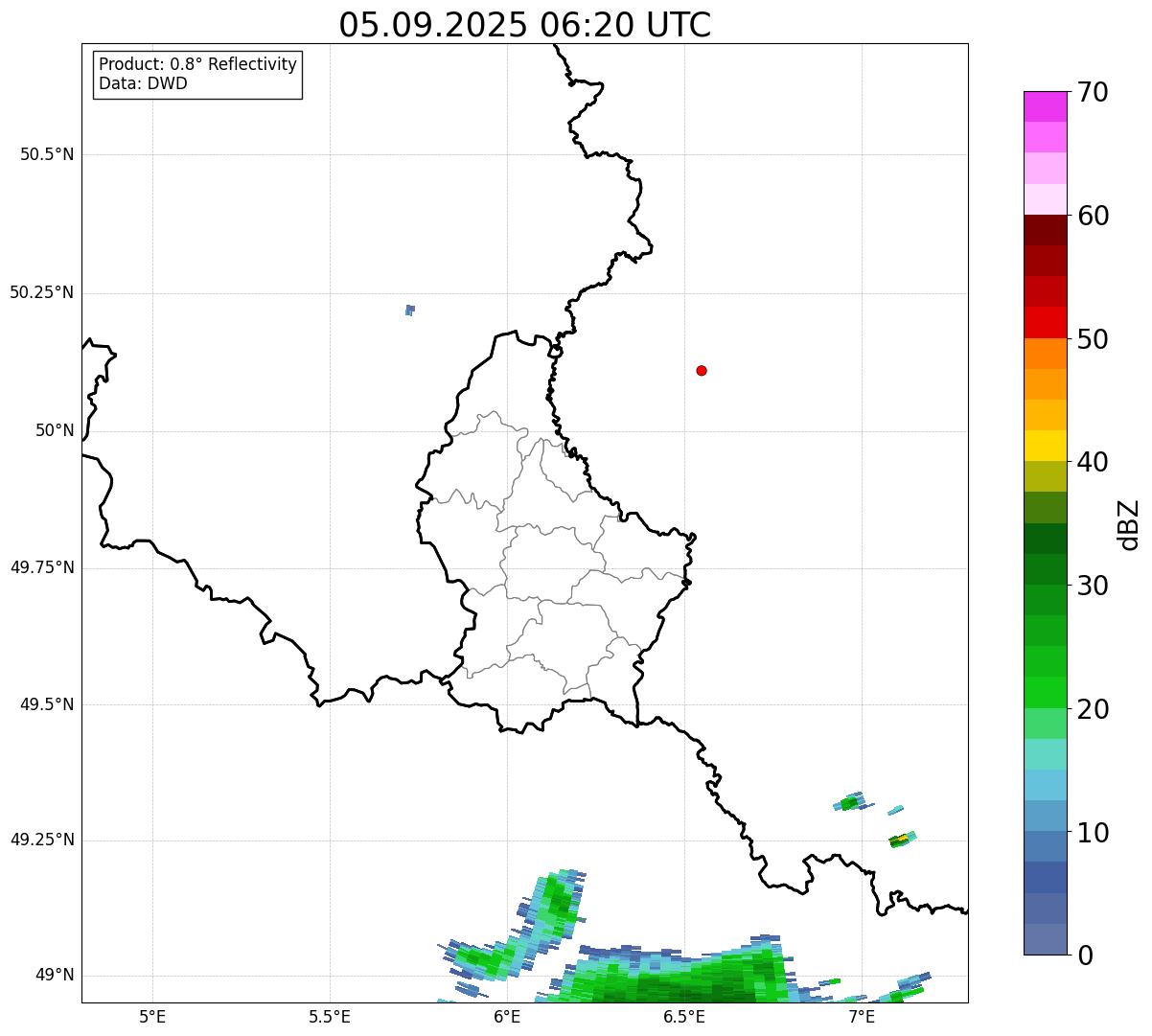Click the colorbar "60" tick label
The width and height of the screenshot is (1152, 1036).
(1093, 216)
